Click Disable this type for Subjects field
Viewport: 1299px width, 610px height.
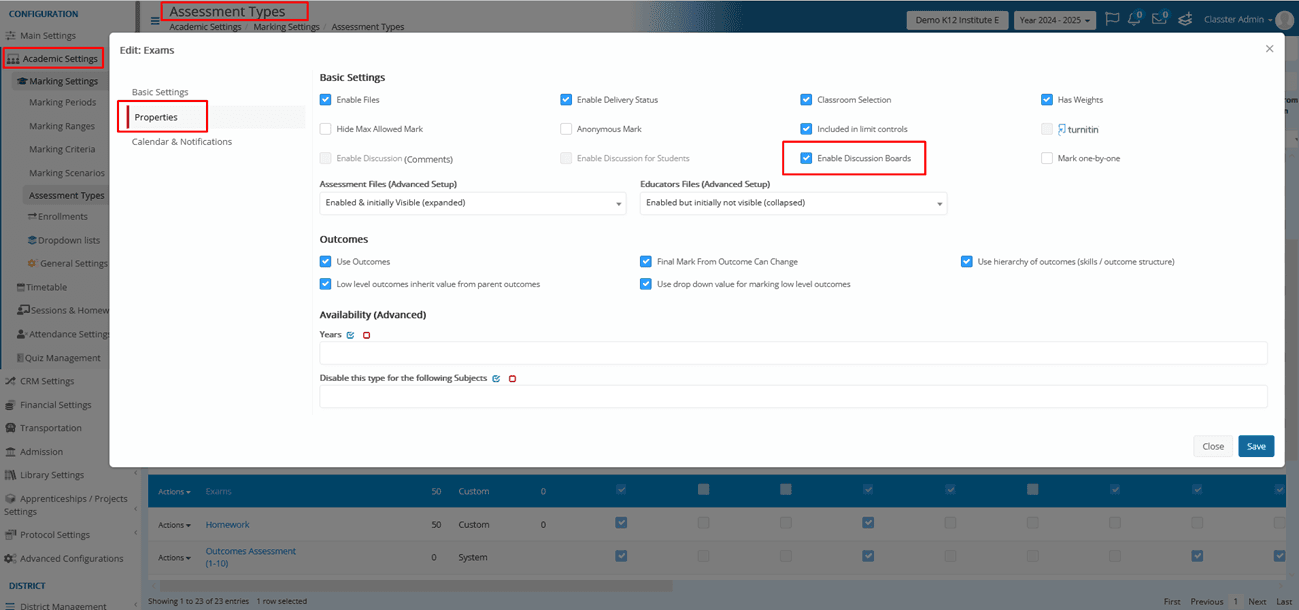[793, 397]
